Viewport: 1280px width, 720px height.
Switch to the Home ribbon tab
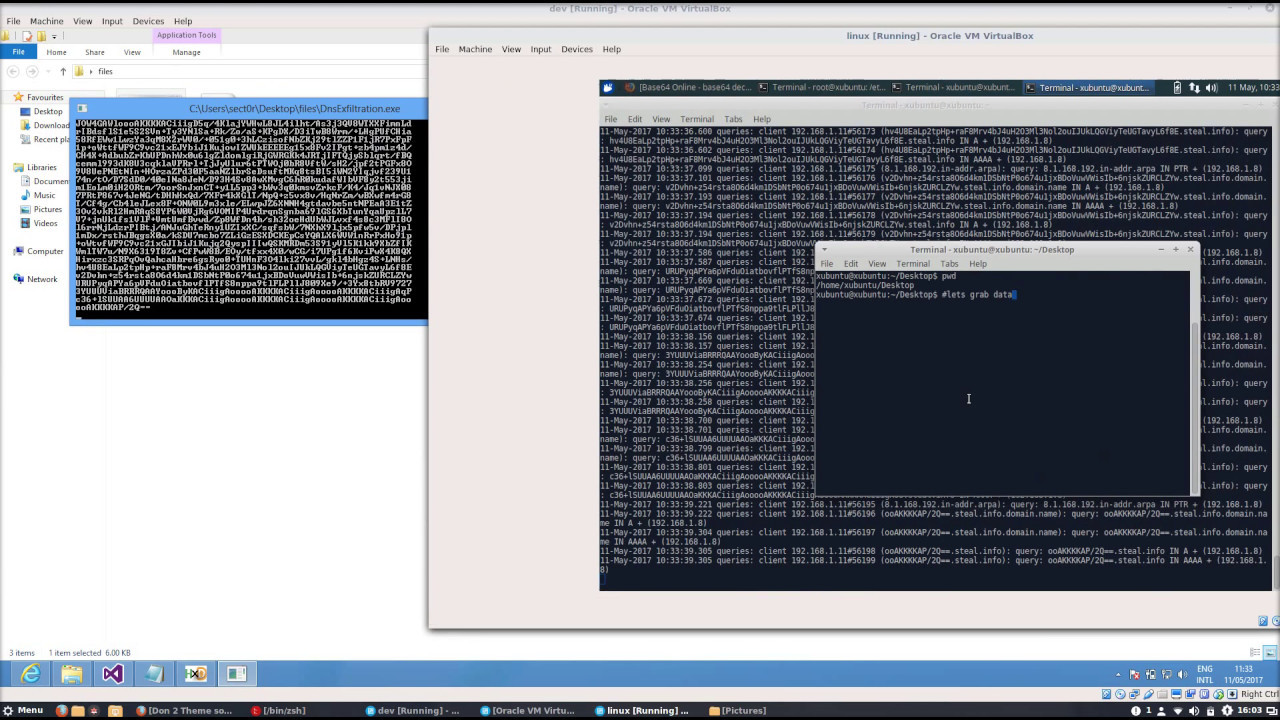tap(56, 52)
